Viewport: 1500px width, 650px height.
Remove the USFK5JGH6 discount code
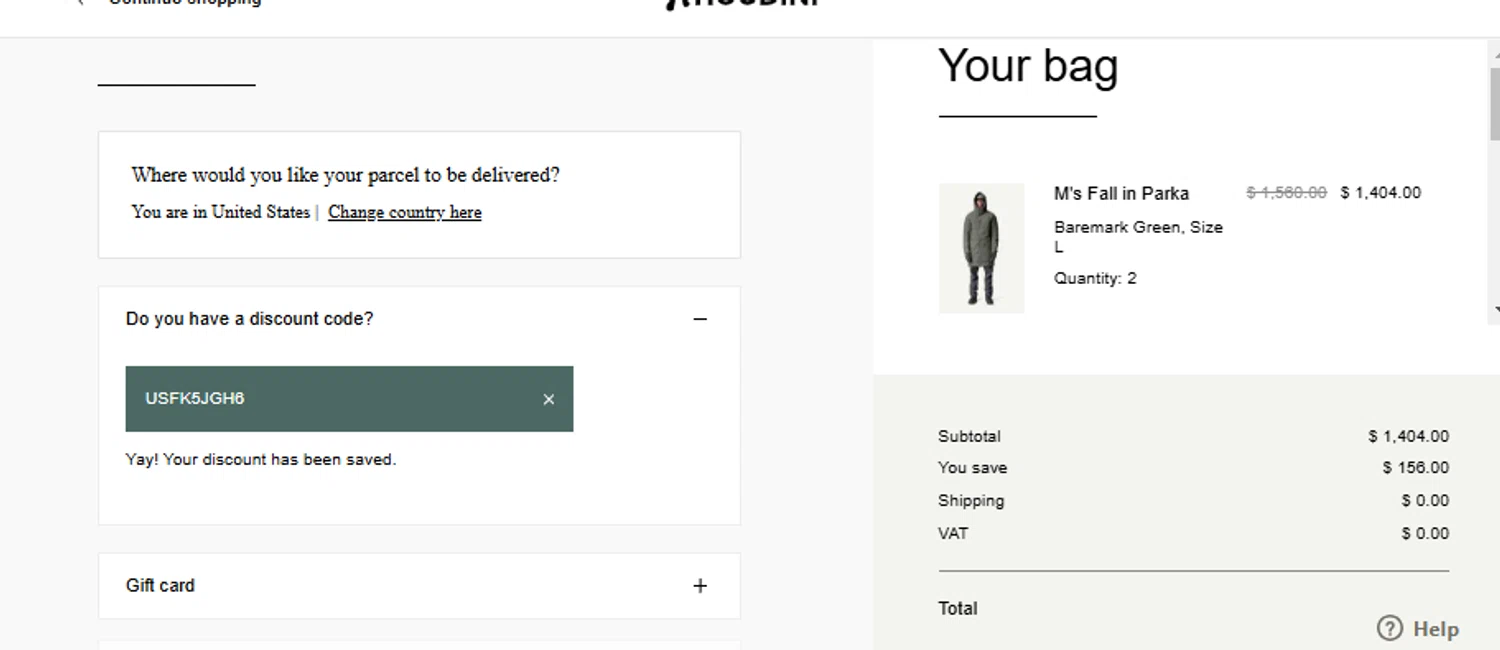point(548,399)
